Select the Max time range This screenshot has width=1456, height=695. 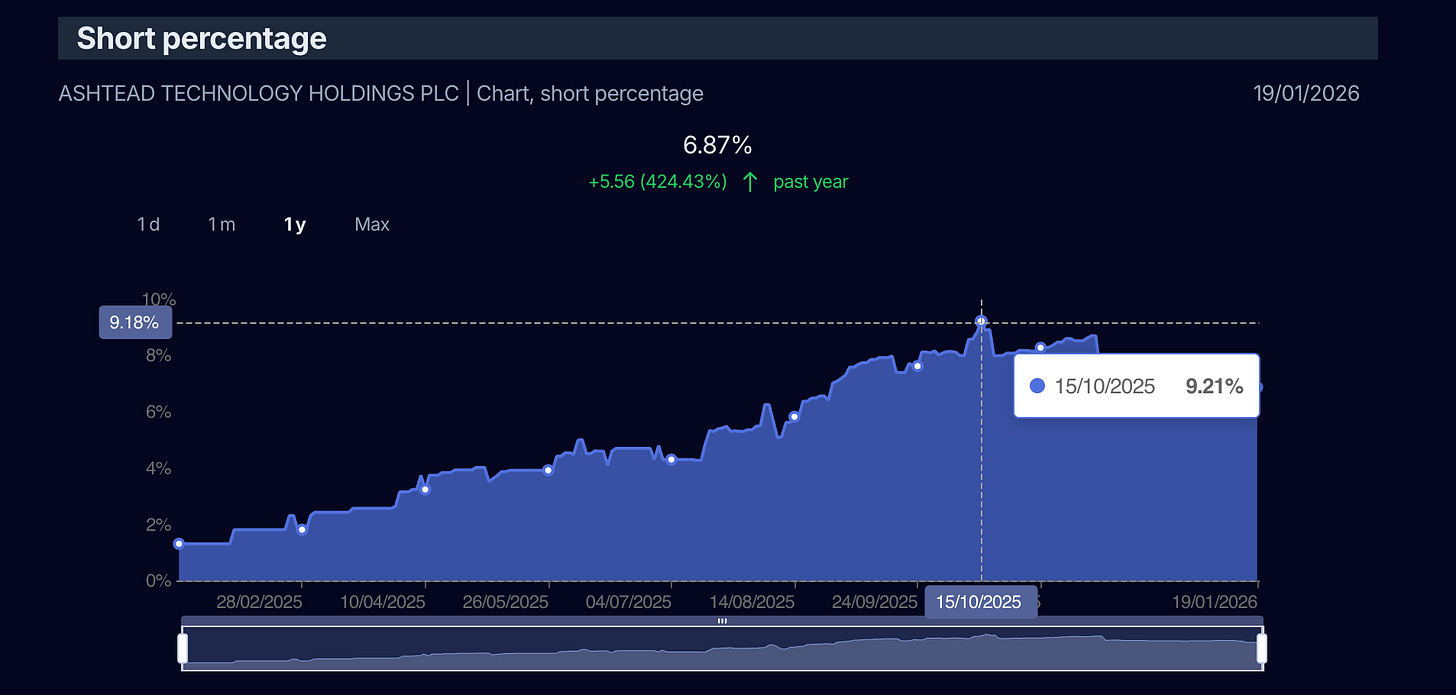tap(372, 224)
